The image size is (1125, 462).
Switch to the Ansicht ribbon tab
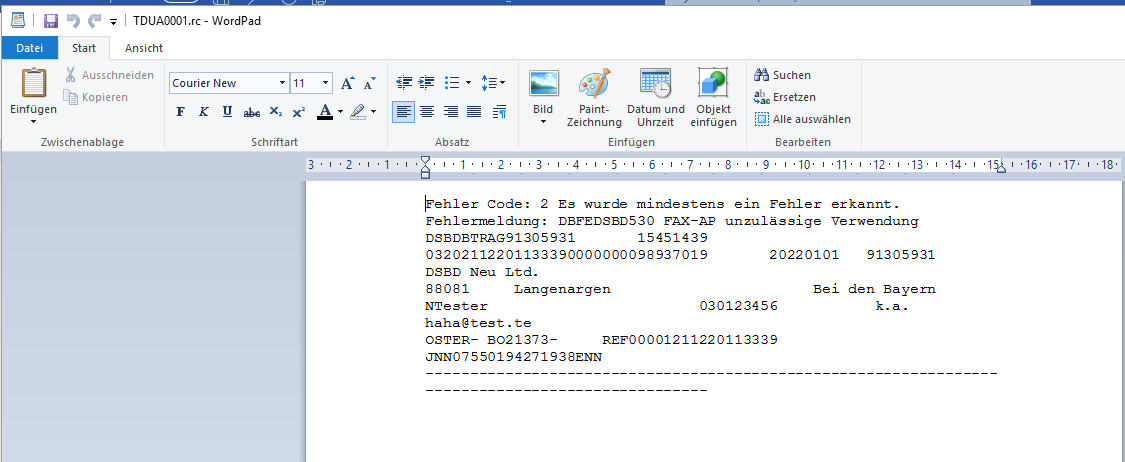pos(143,48)
